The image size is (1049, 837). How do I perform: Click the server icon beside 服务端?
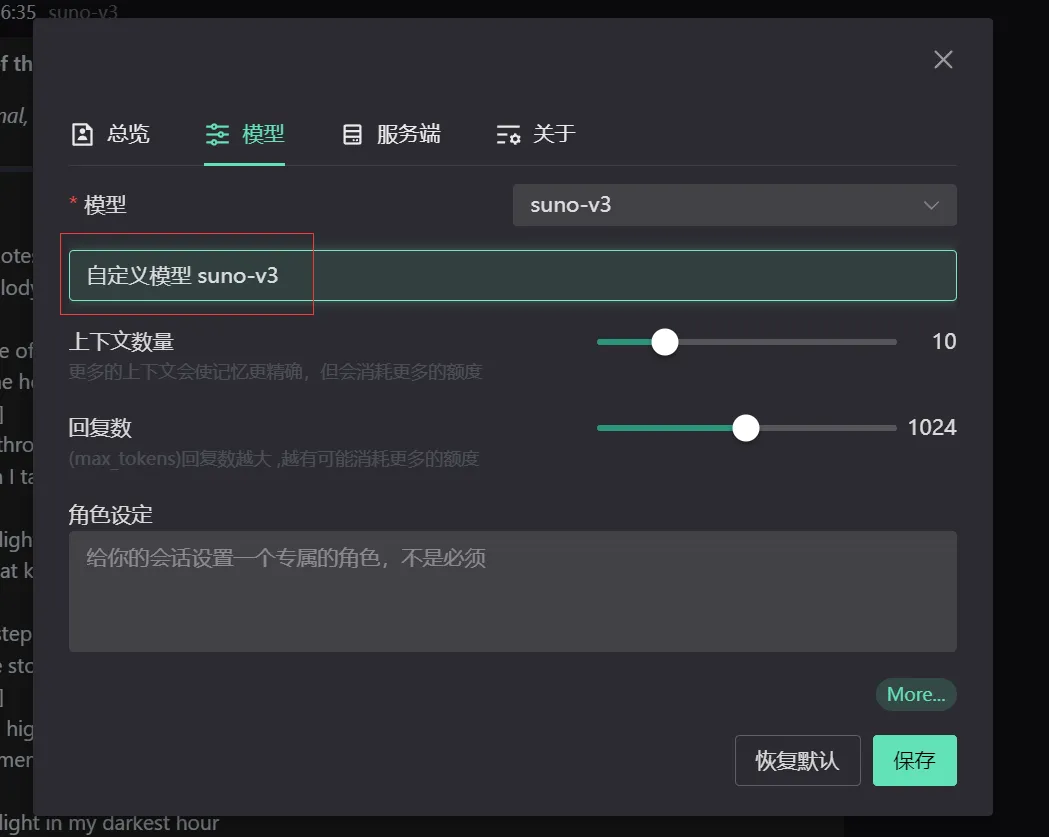[352, 134]
